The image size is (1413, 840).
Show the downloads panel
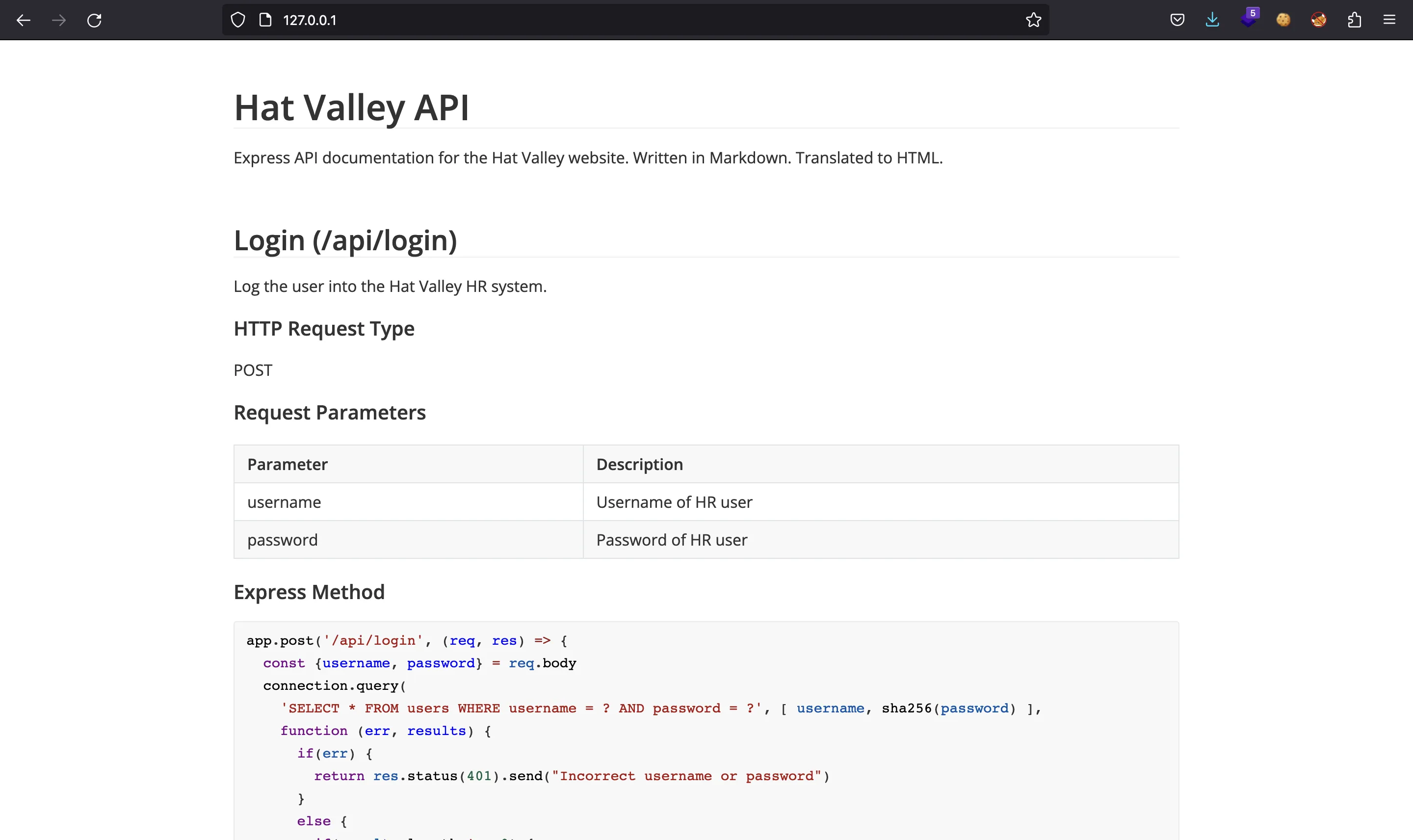1212,21
